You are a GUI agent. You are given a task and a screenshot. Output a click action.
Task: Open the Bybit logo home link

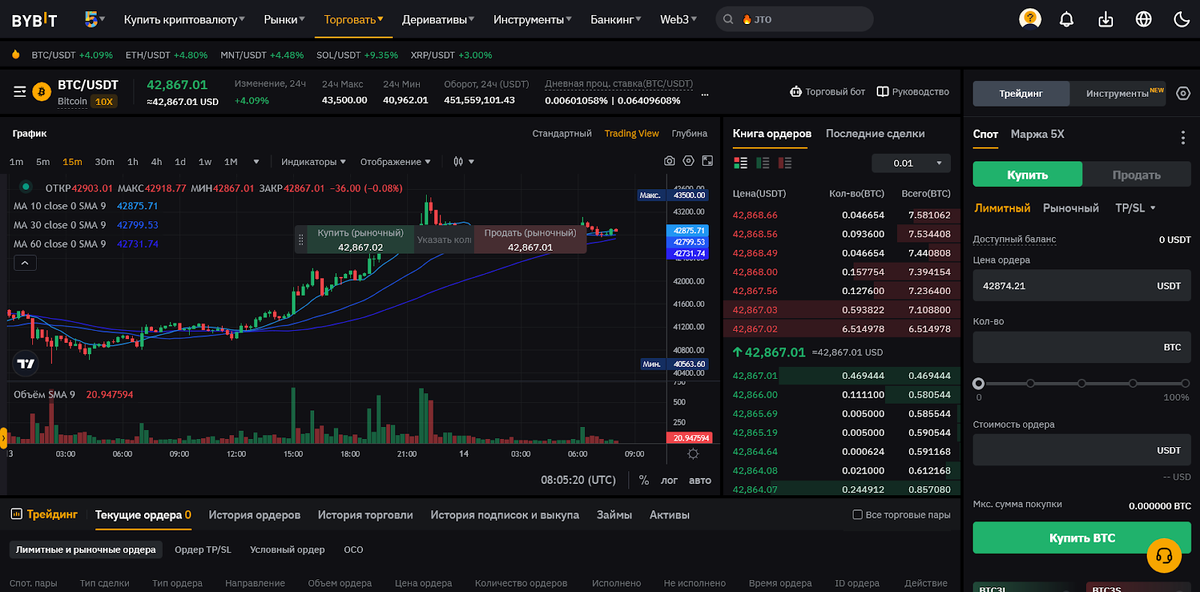(x=36, y=19)
